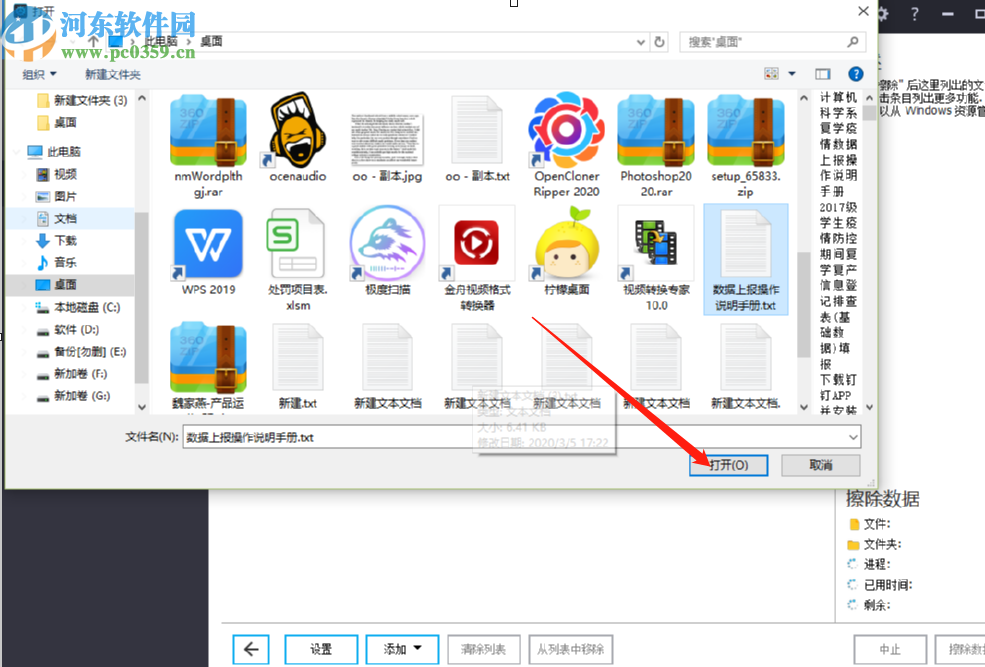The height and width of the screenshot is (667, 985).
Task: Open 音乐 in the navigation pane
Action: (57, 263)
